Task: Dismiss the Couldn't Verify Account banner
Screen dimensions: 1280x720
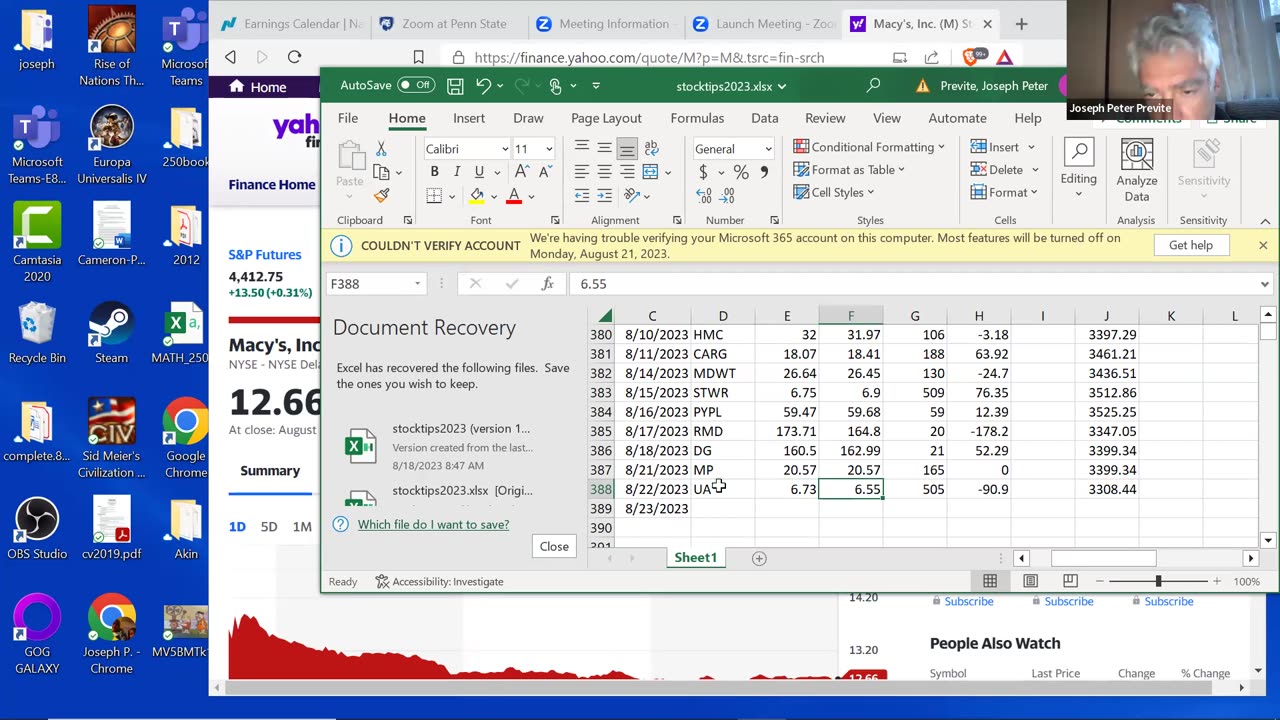Action: 1263,245
